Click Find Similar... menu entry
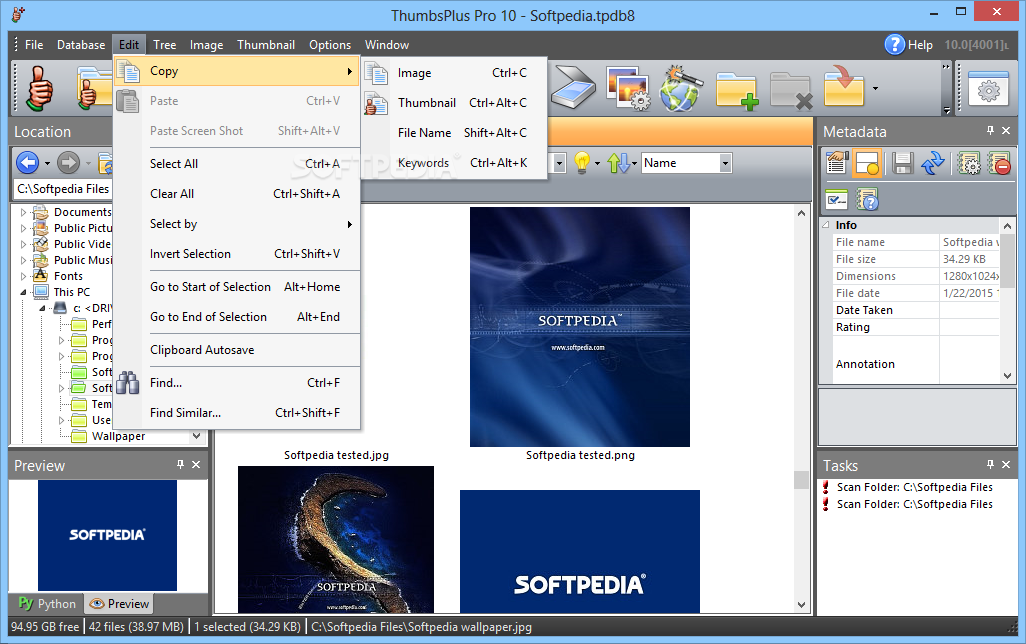The height and width of the screenshot is (644, 1026). click(x=237, y=413)
